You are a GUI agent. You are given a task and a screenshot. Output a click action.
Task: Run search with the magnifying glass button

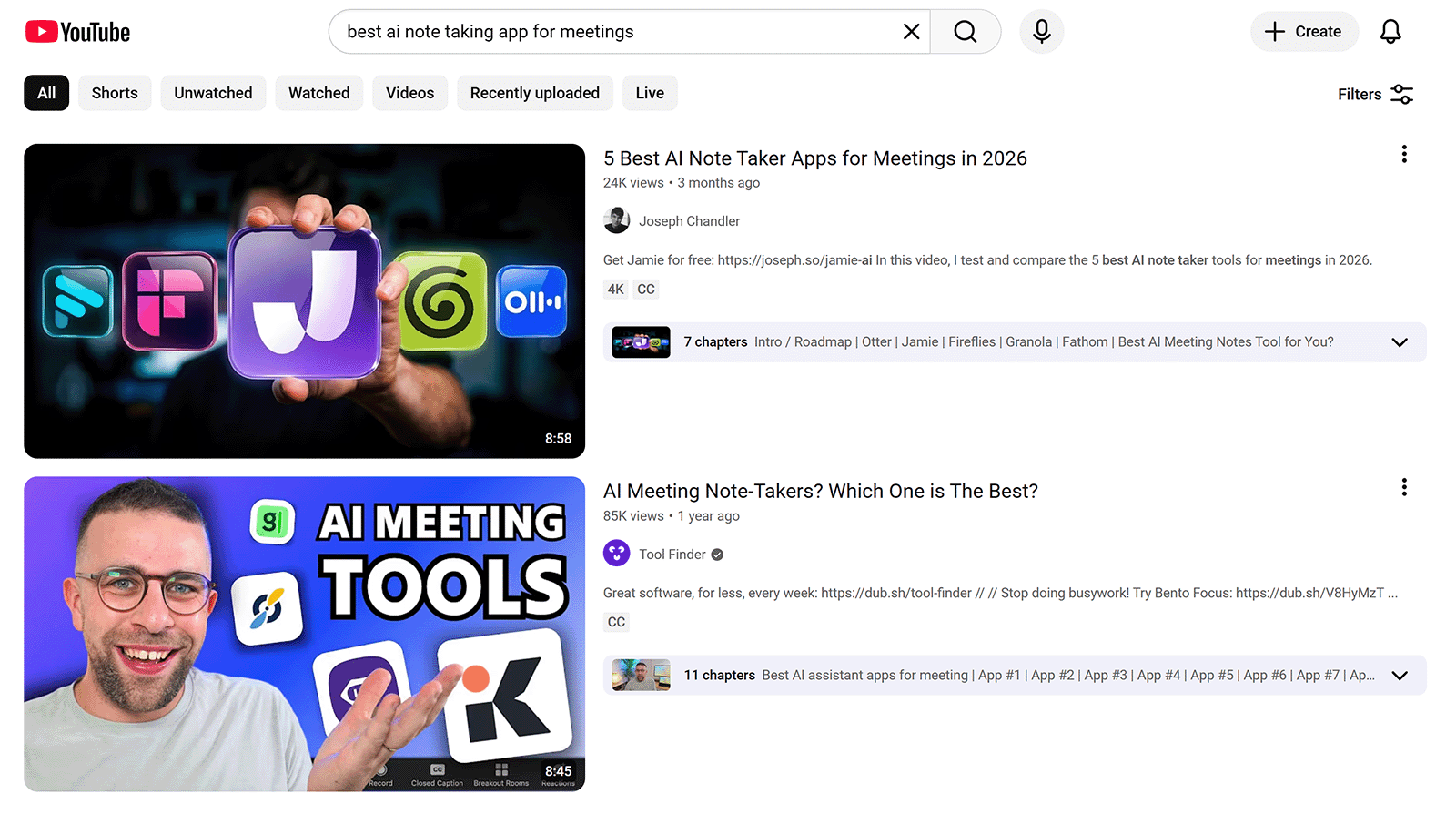[x=966, y=32]
